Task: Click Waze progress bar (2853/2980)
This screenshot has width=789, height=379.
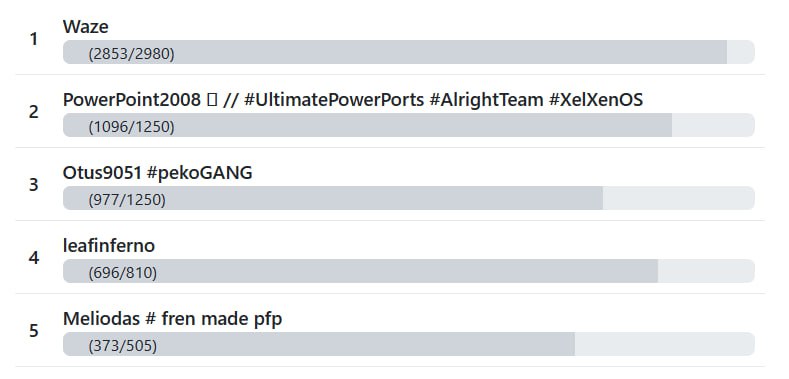Action: [409, 52]
